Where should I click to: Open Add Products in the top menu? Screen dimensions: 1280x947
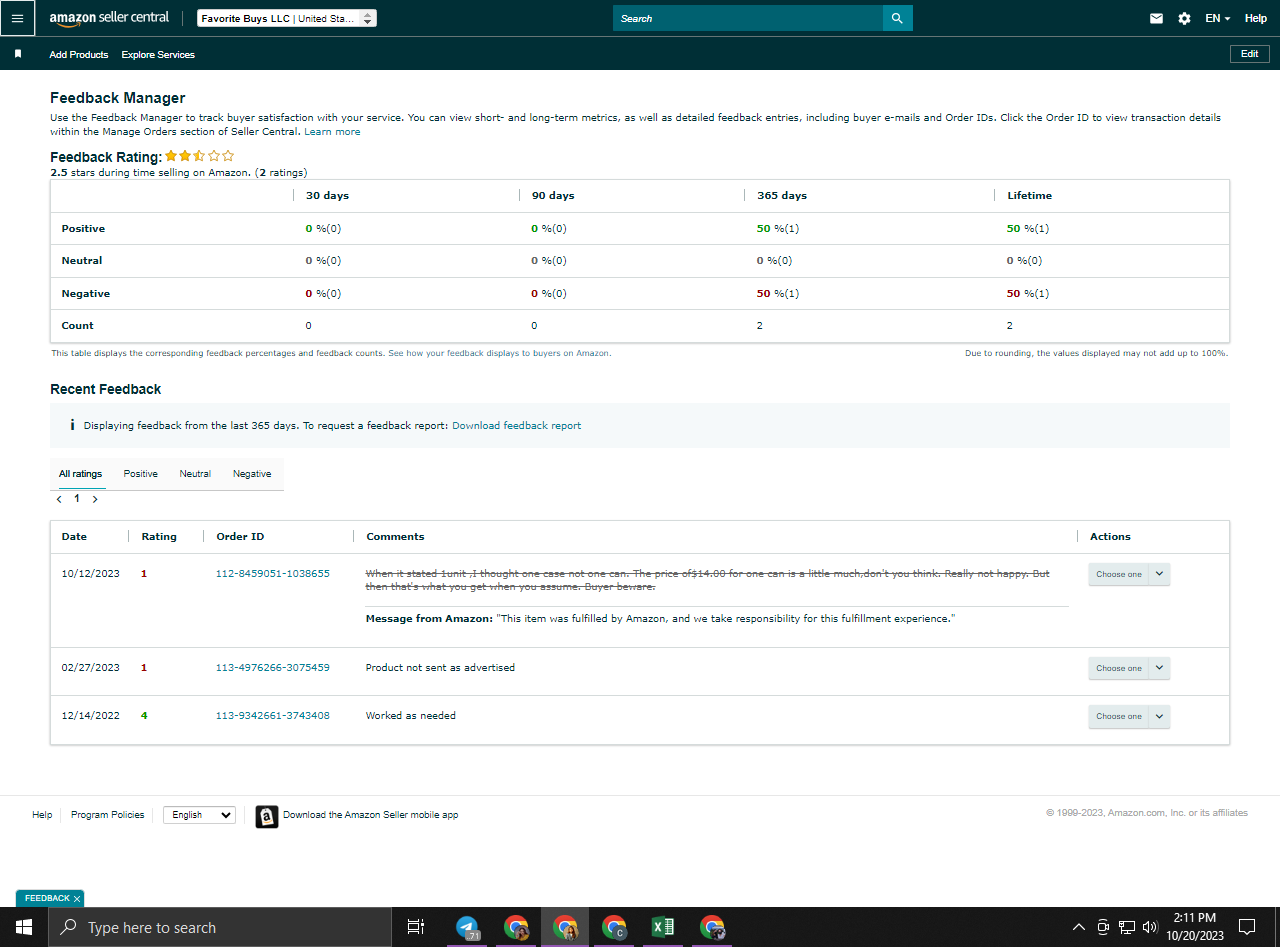click(79, 54)
